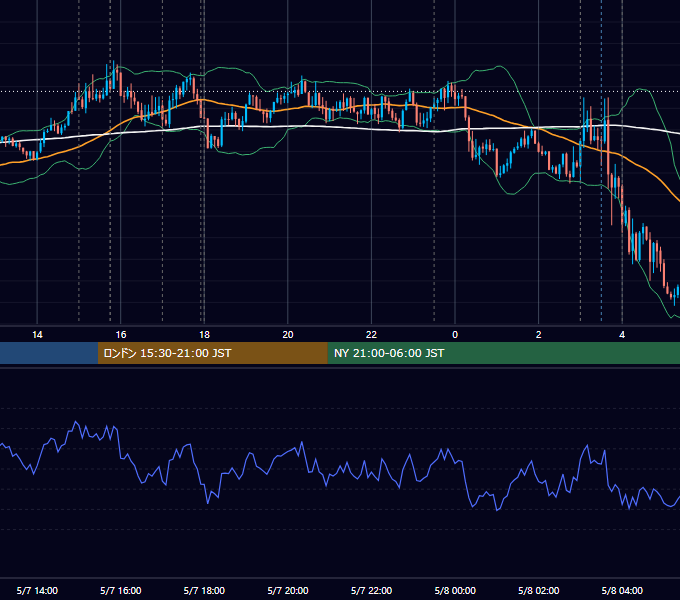The width and height of the screenshot is (680, 600).
Task: Click the 16 hour label on price chart axis
Action: [121, 335]
